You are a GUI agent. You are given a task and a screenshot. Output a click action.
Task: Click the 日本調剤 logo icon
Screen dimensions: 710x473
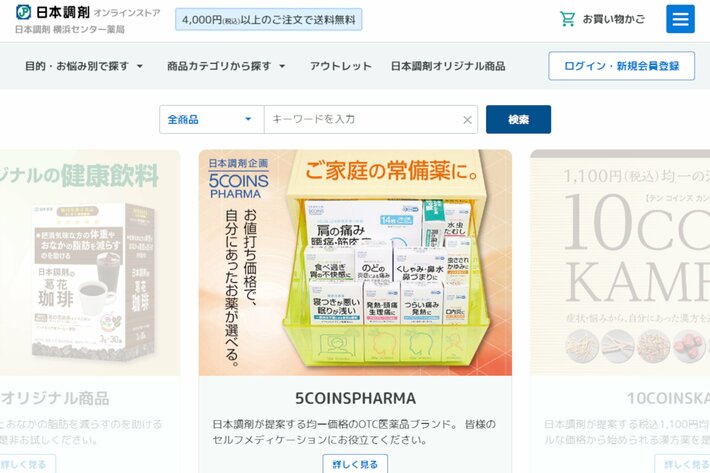(x=24, y=12)
